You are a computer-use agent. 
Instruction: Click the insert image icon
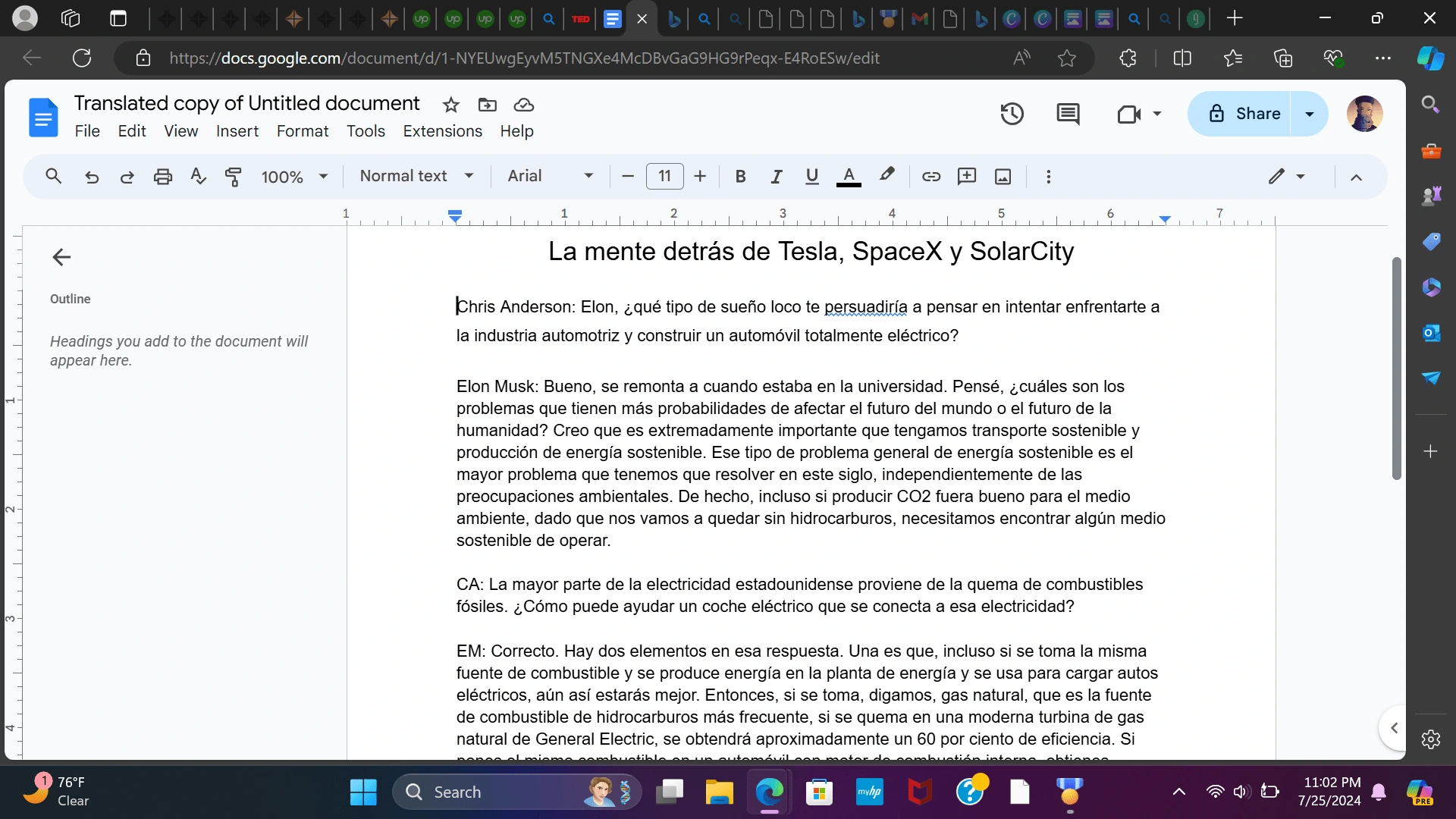click(1003, 177)
